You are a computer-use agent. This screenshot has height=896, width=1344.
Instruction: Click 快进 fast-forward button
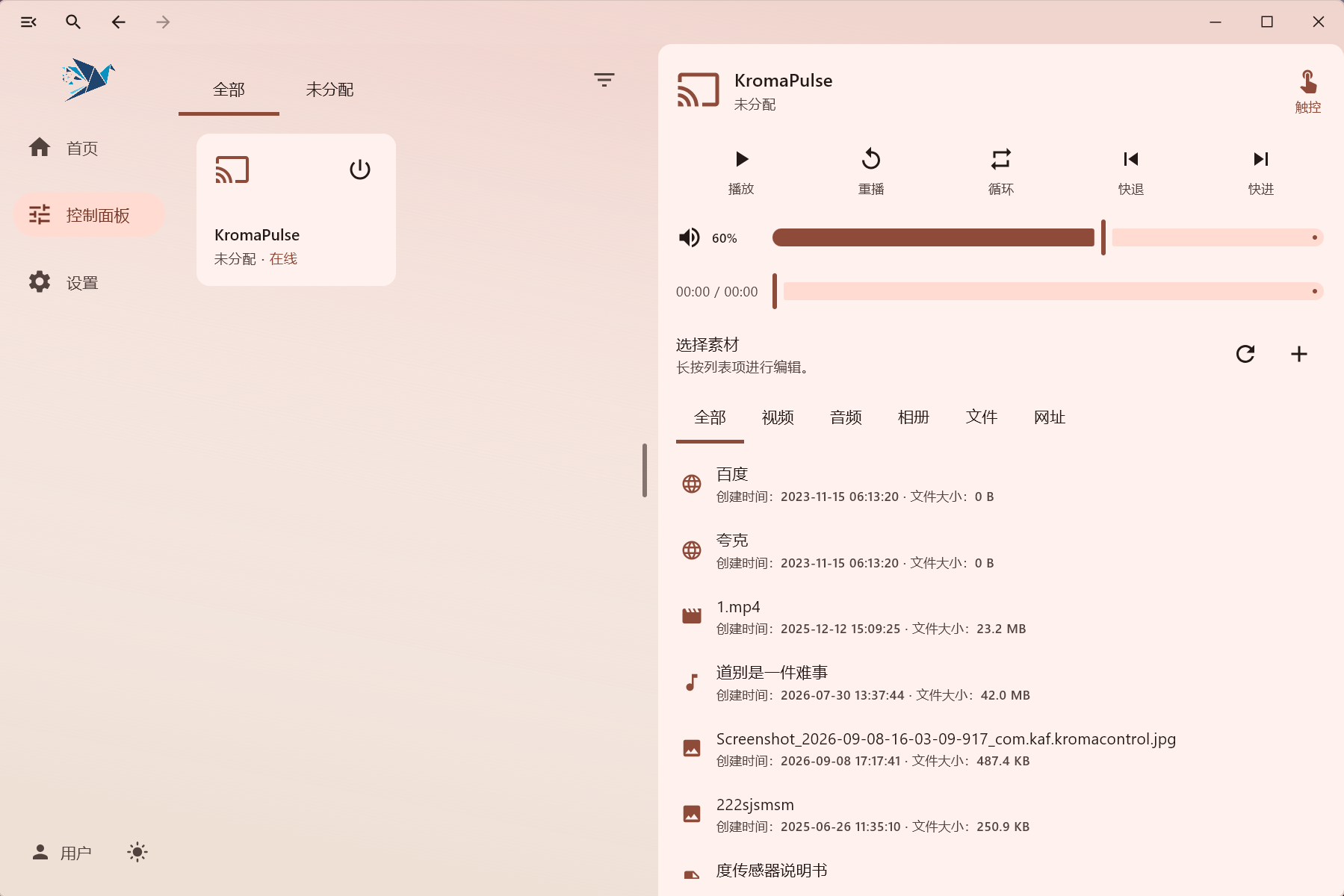click(x=1261, y=172)
